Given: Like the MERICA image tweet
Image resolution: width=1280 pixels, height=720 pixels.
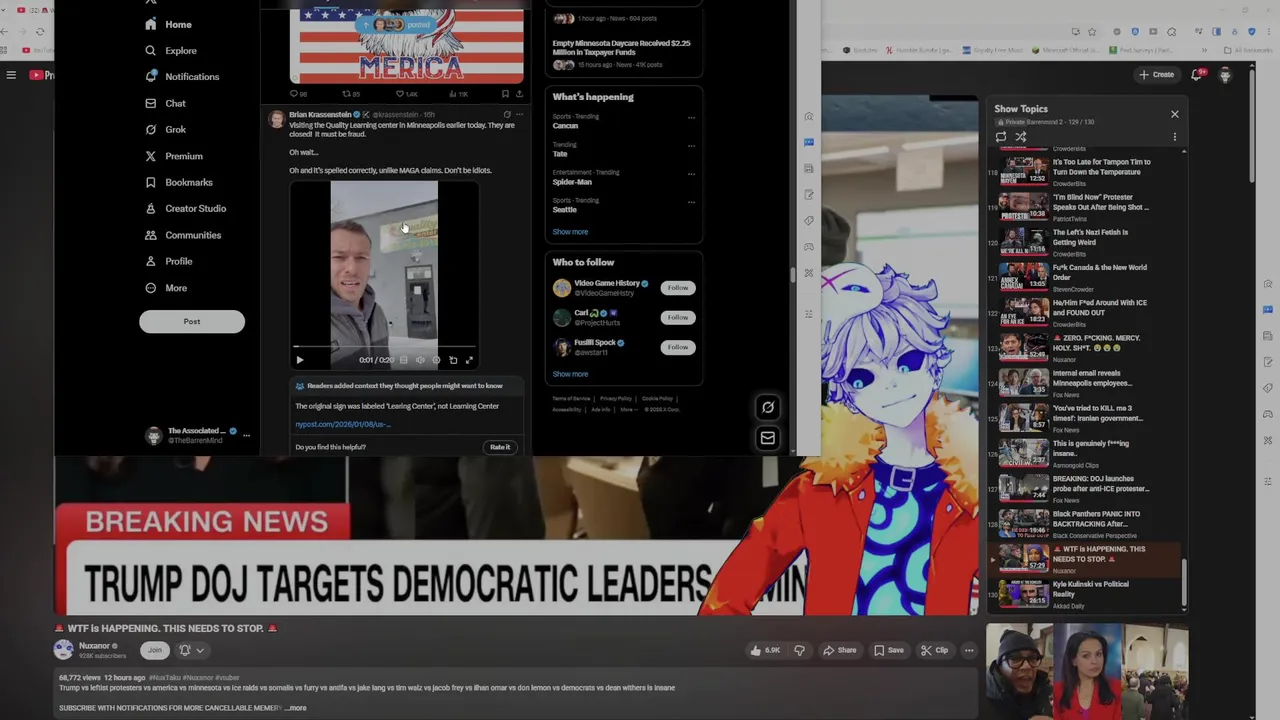Looking at the screenshot, I should pos(405,94).
